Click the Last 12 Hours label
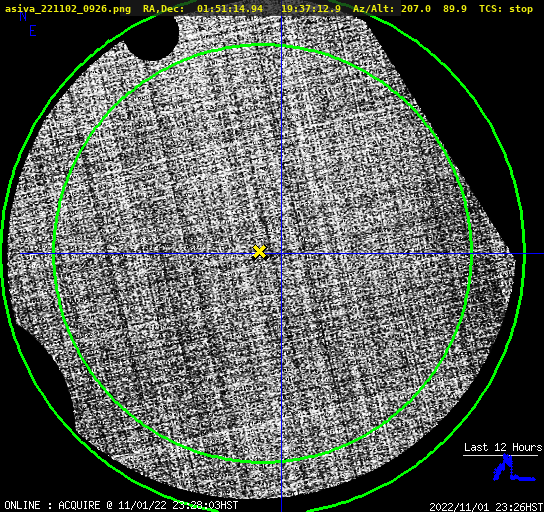The height and width of the screenshot is (512, 544). tap(503, 447)
